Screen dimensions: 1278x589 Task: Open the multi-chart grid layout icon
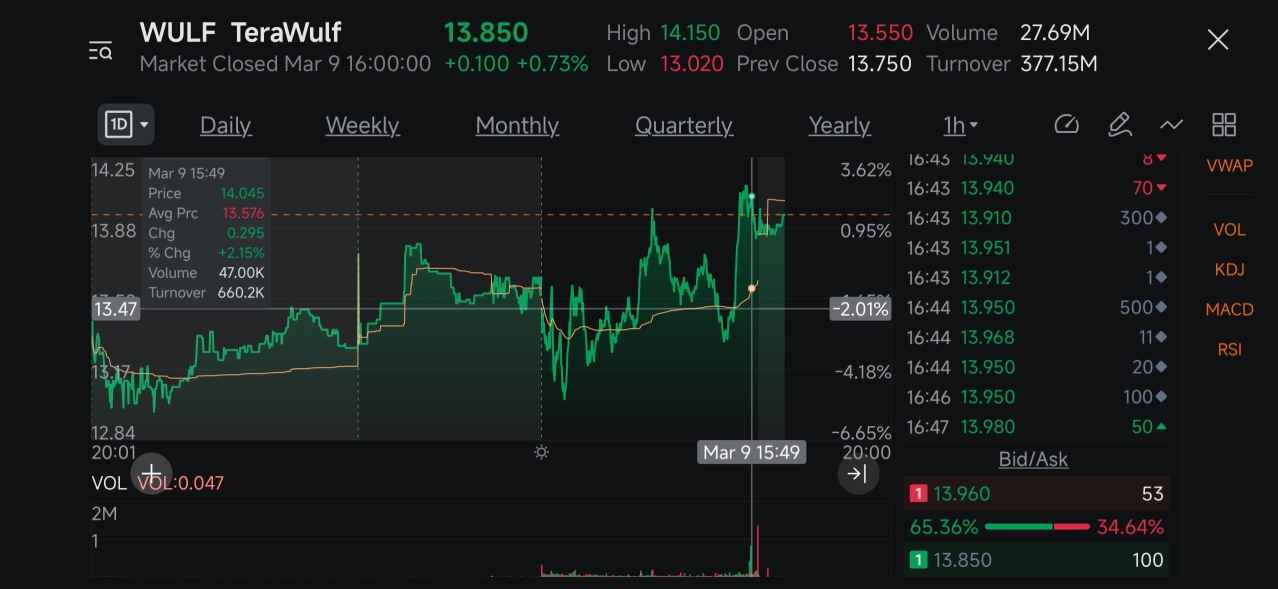point(1224,125)
